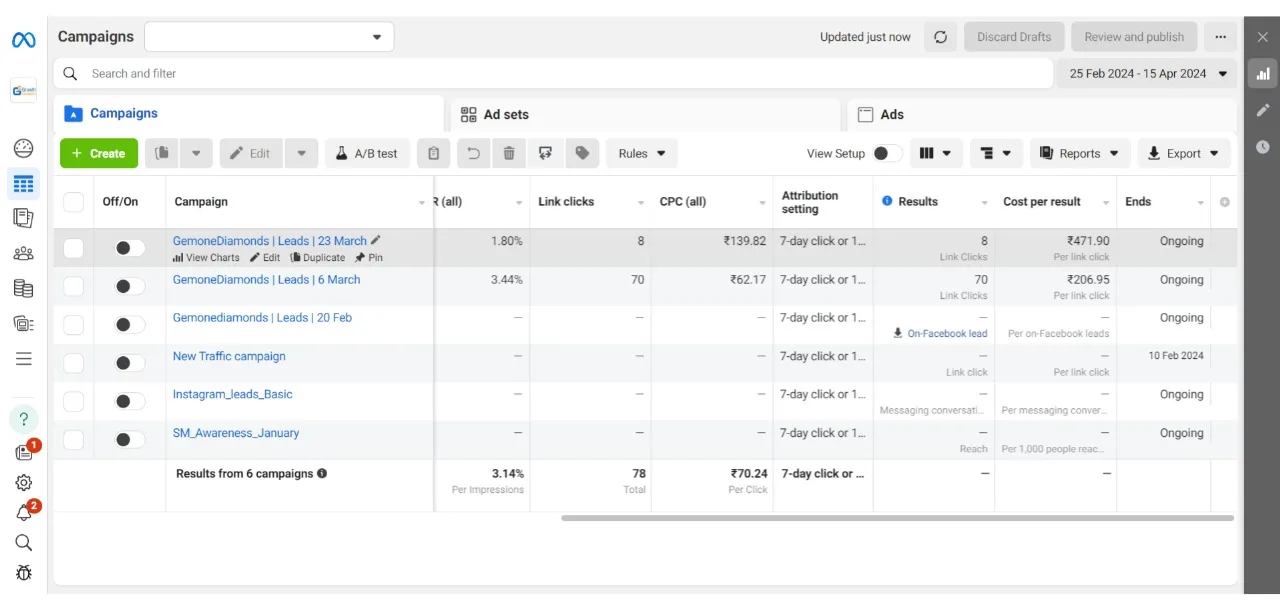The width and height of the screenshot is (1280, 610).
Task: Click the View Charts link under 23 March campaign
Action: tap(206, 258)
